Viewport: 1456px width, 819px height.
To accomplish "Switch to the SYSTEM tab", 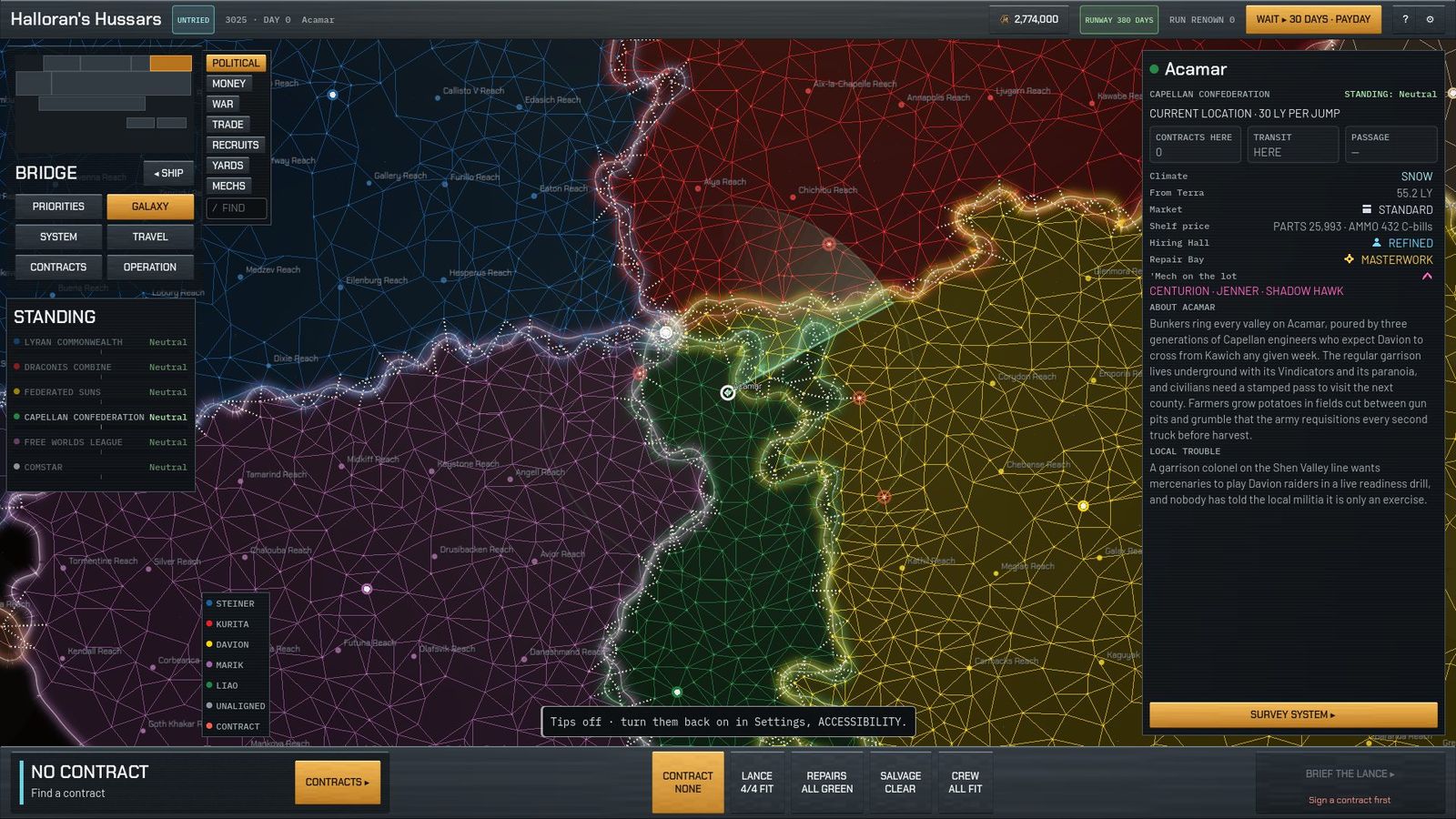I will click(58, 237).
